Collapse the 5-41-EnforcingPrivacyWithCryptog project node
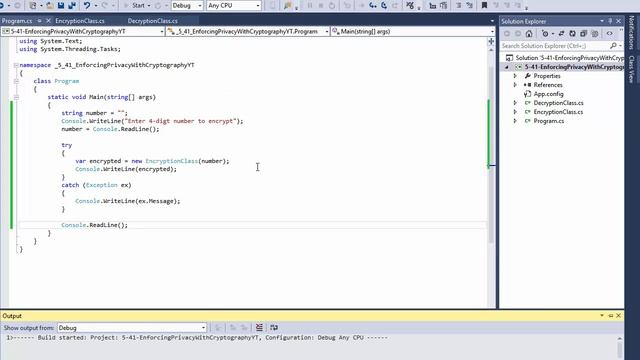This screenshot has width=640, height=360. click(x=507, y=67)
